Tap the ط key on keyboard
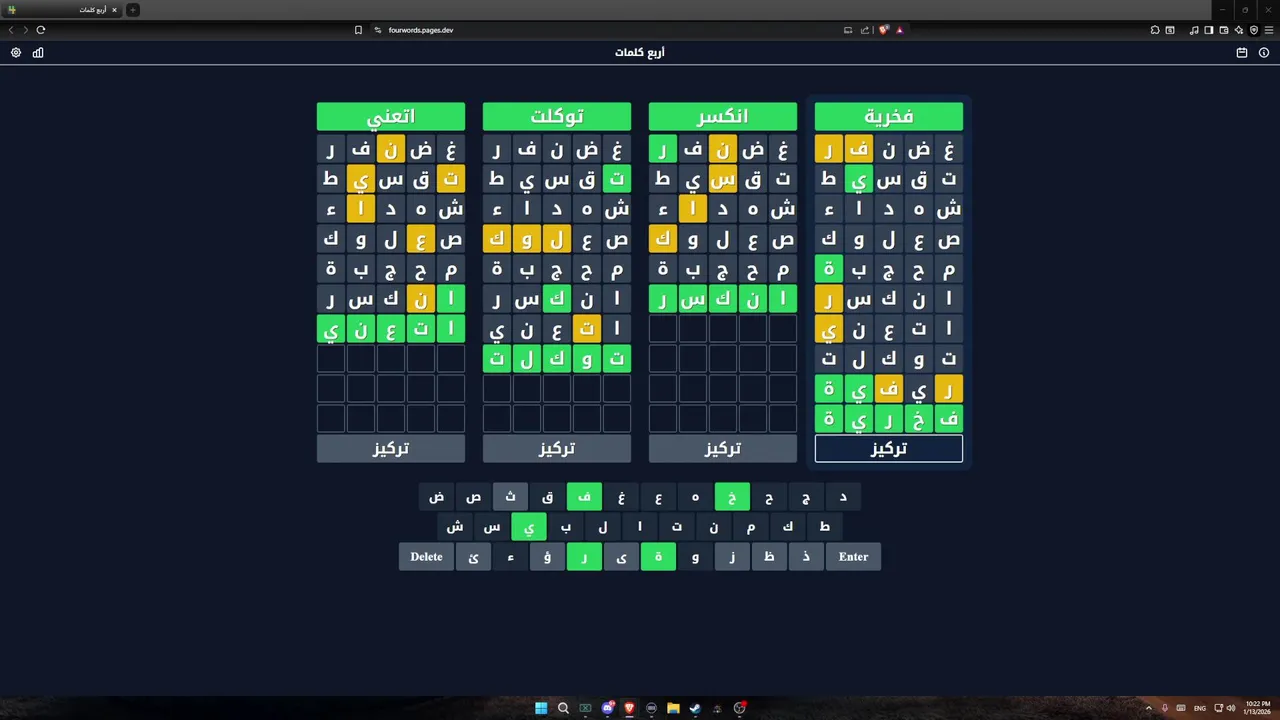This screenshot has width=1280, height=720. click(x=825, y=527)
